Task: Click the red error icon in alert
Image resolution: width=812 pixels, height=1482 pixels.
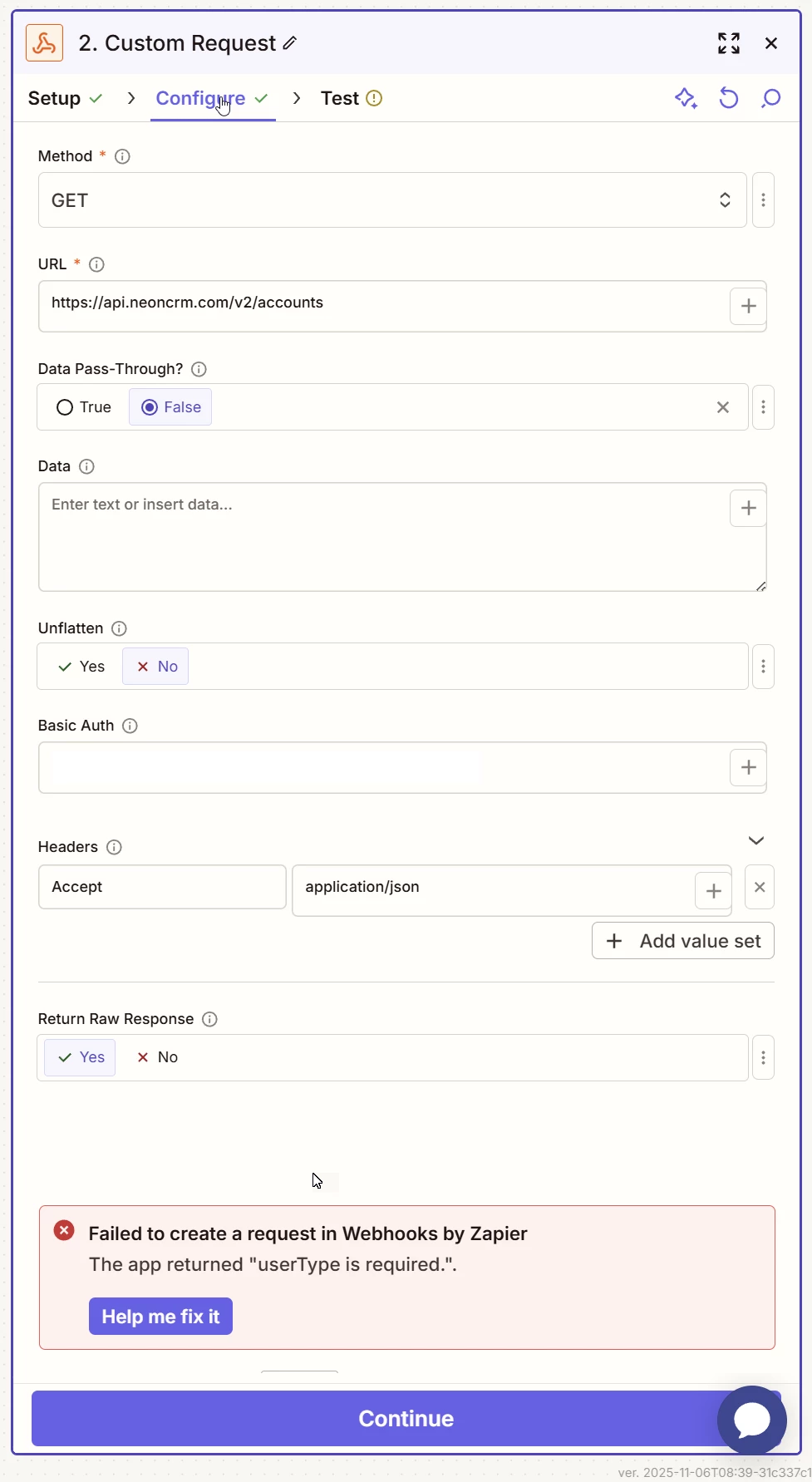Action: tap(64, 1231)
